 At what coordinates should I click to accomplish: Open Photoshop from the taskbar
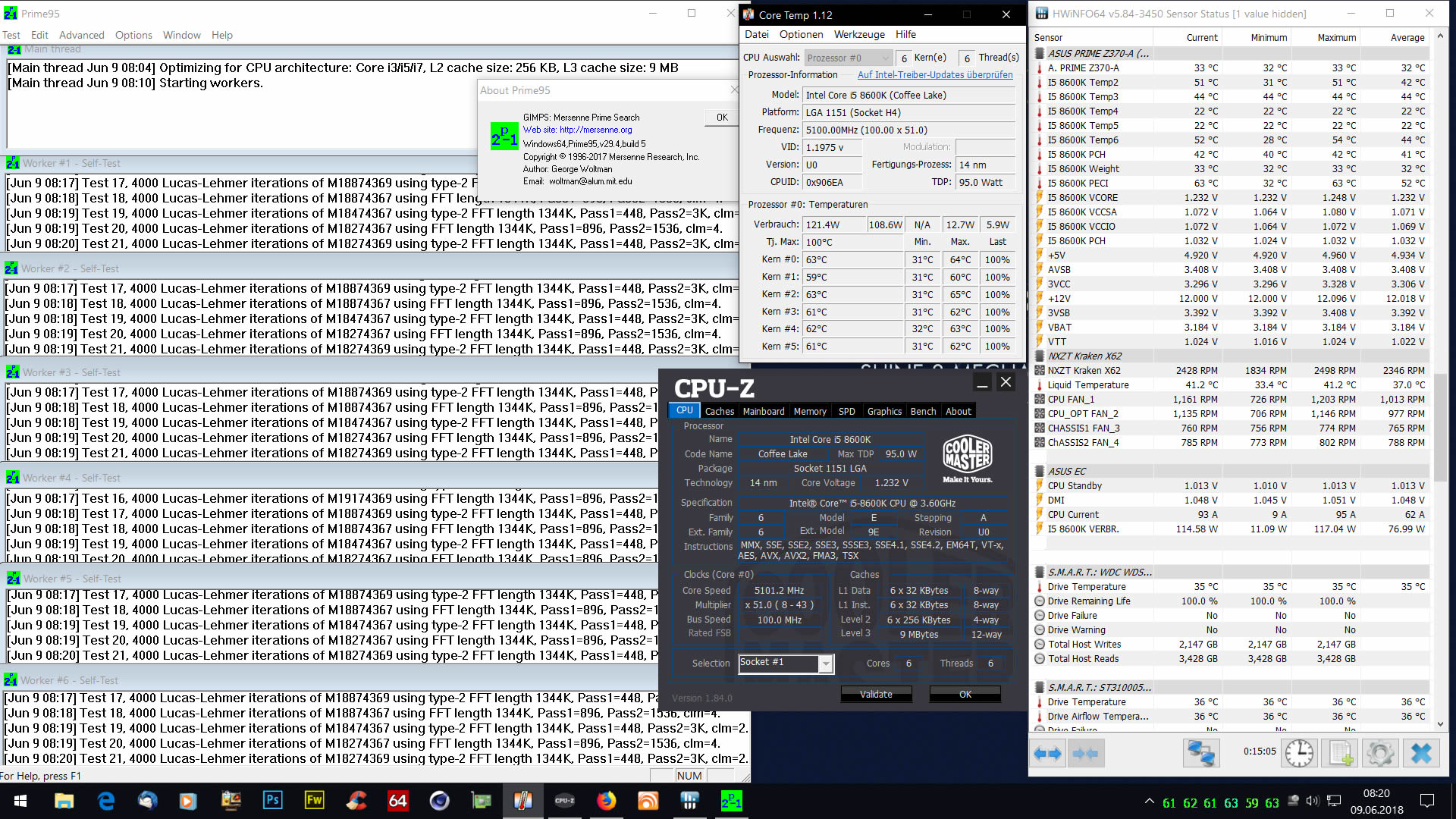272,801
